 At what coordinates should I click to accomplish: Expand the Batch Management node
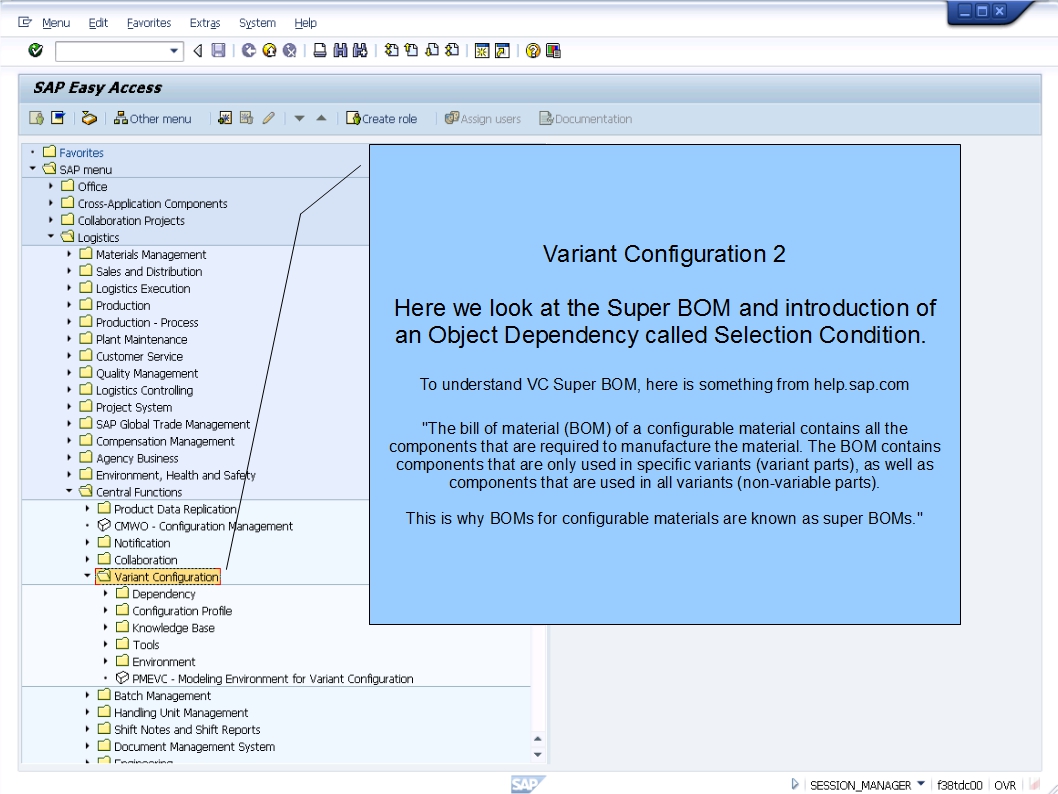[87, 695]
